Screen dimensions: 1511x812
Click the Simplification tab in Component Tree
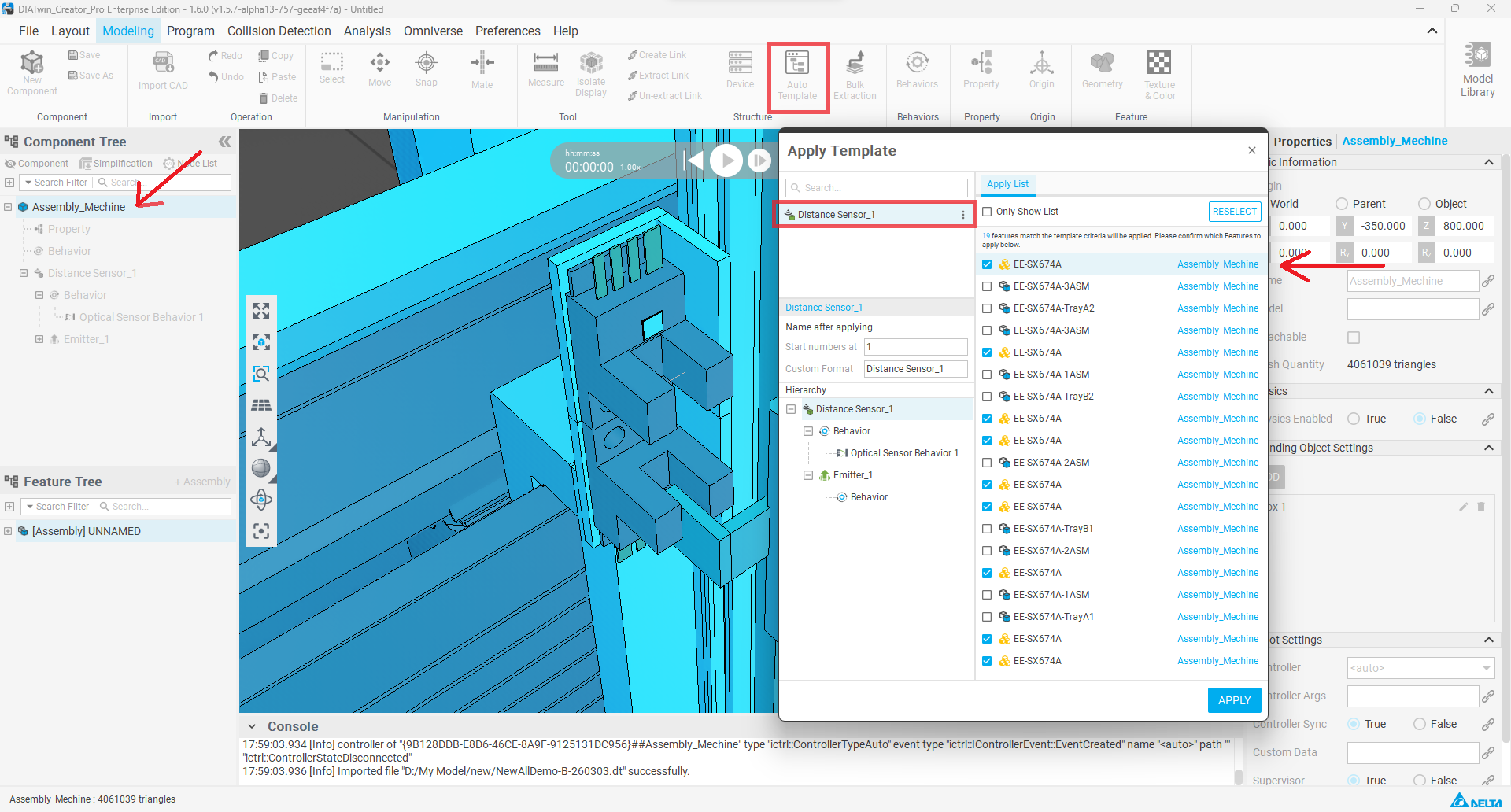pos(116,164)
